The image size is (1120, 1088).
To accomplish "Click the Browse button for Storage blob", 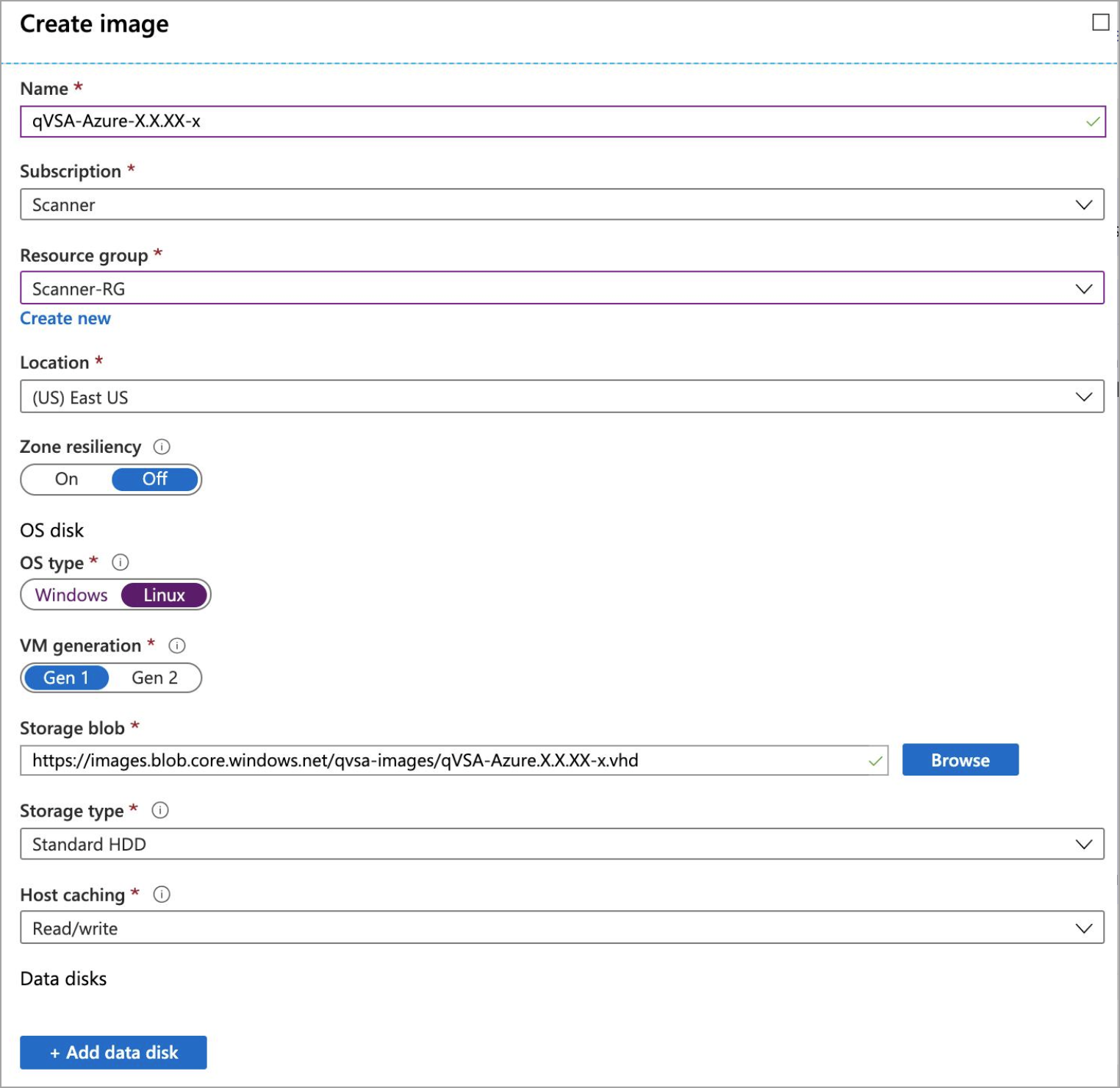I will coord(960,760).
